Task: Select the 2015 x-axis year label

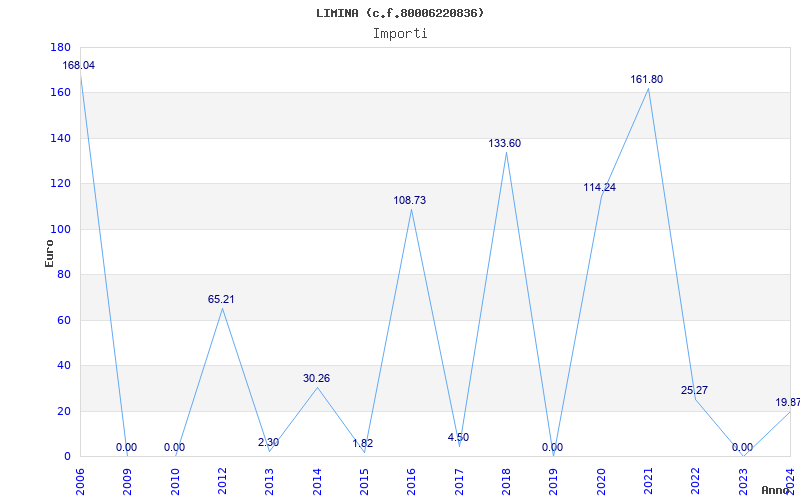Action: [364, 482]
